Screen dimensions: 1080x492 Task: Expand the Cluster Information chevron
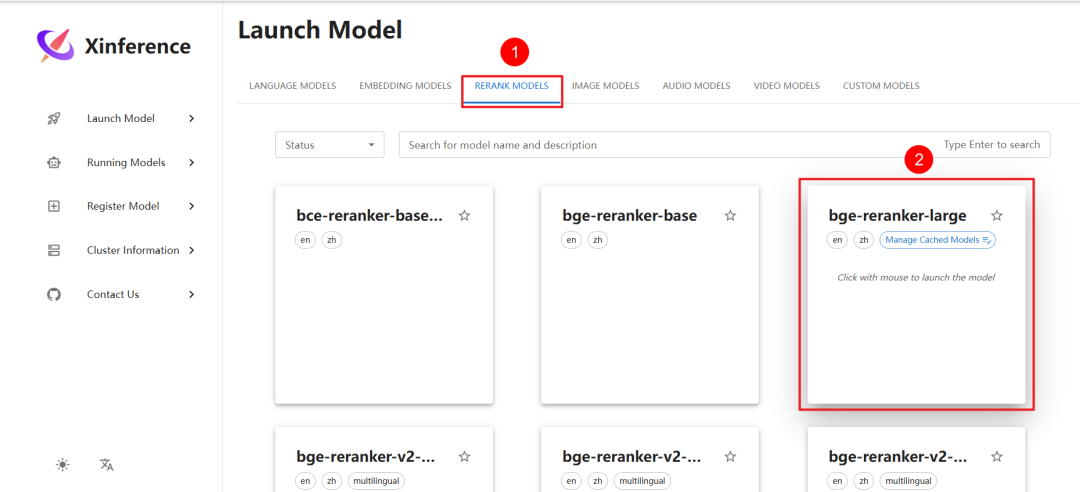(191, 250)
